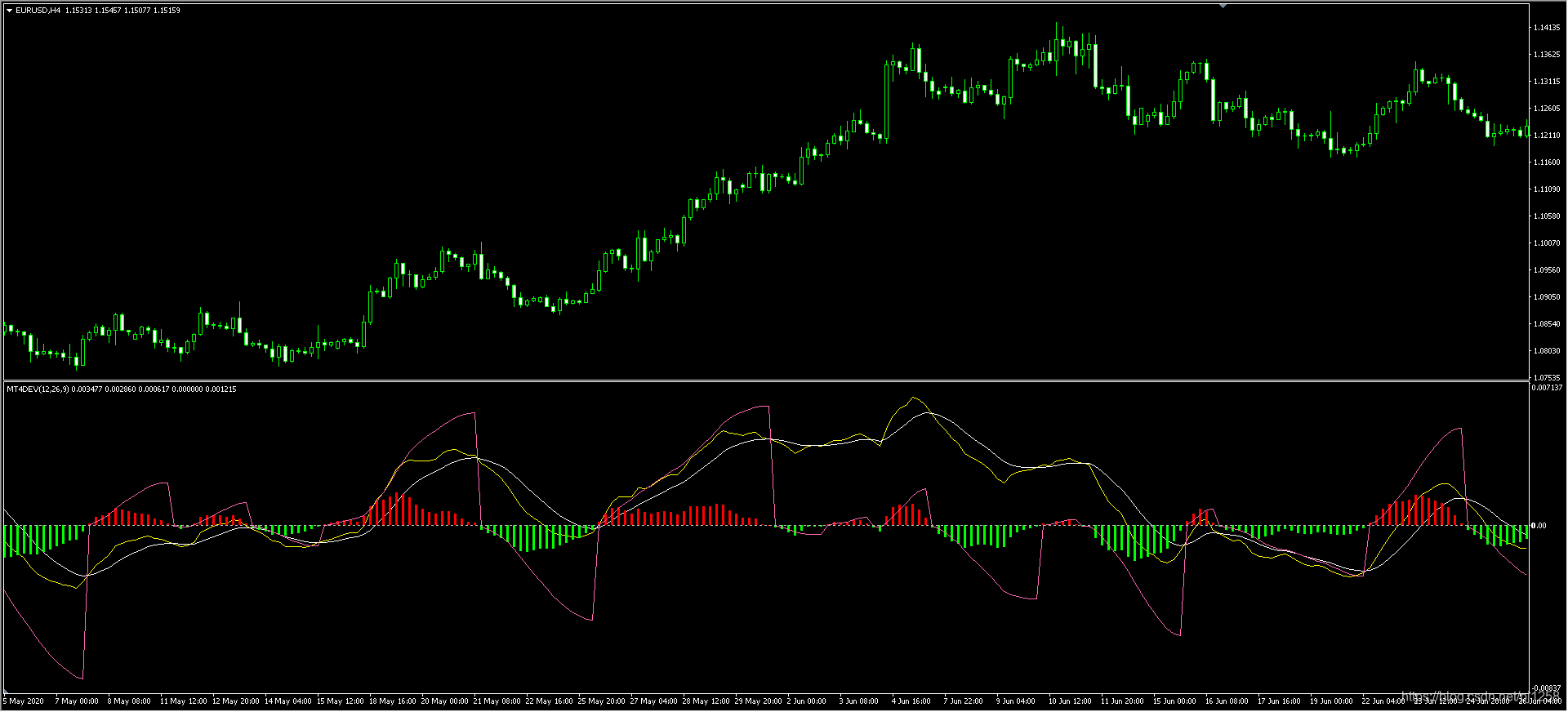Click the 9 Jun 04:00 time label
The width and height of the screenshot is (1568, 712).
coord(1016,701)
